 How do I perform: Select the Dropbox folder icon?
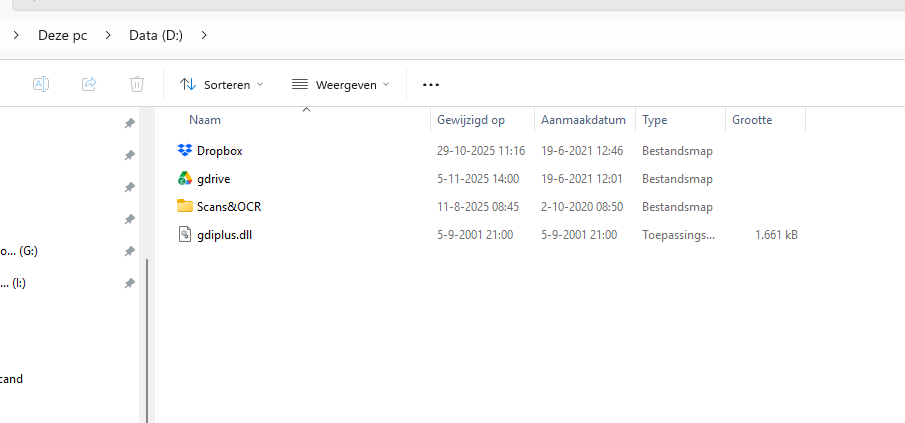tap(185, 151)
